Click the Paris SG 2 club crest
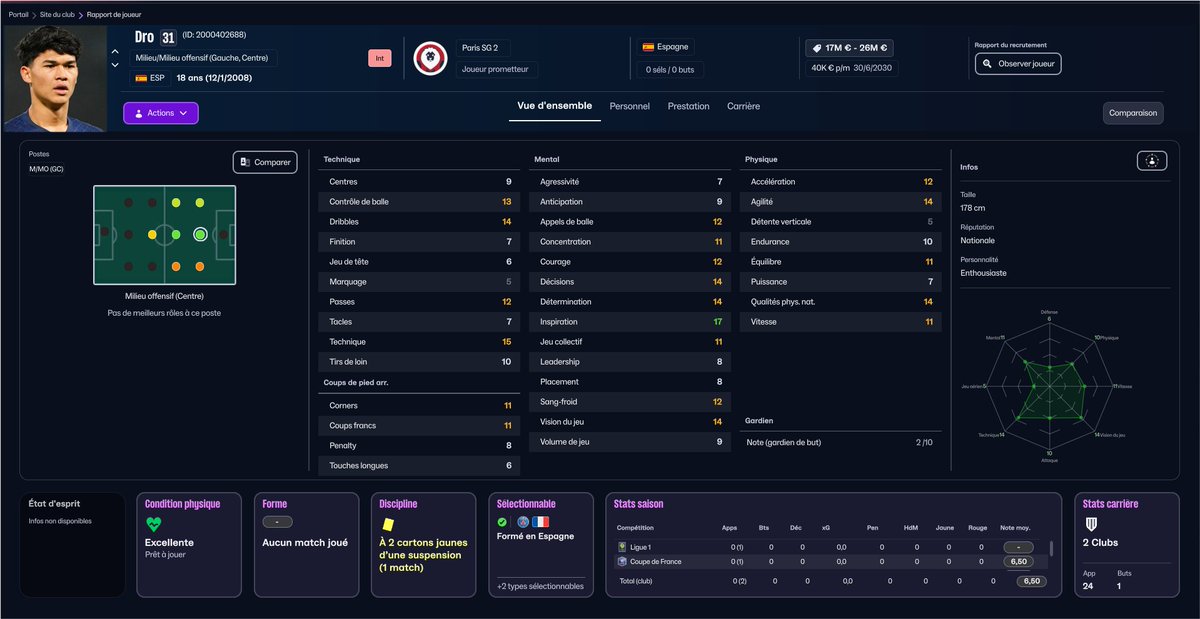This screenshot has width=1200, height=619. 431,58
